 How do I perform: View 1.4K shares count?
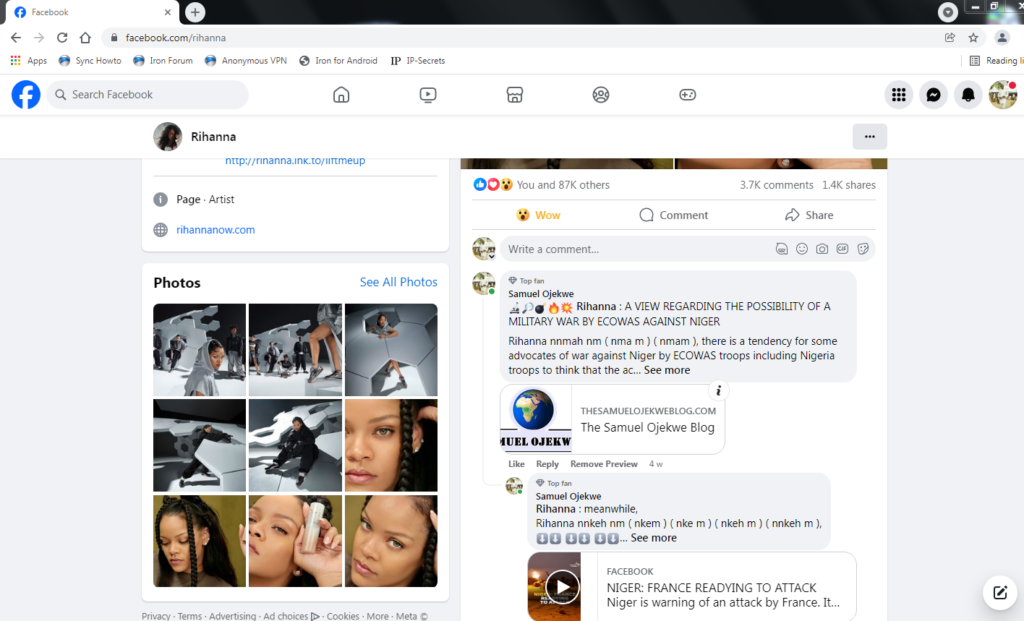[849, 185]
